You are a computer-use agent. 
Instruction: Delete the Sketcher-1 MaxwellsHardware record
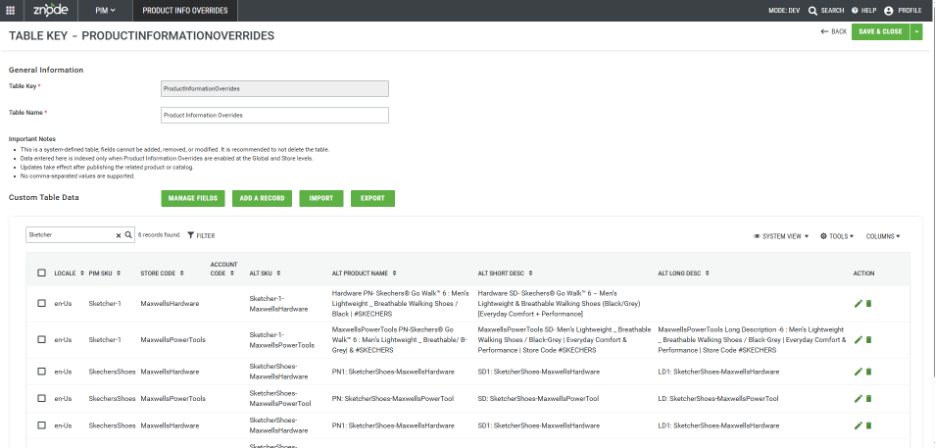[x=869, y=303]
